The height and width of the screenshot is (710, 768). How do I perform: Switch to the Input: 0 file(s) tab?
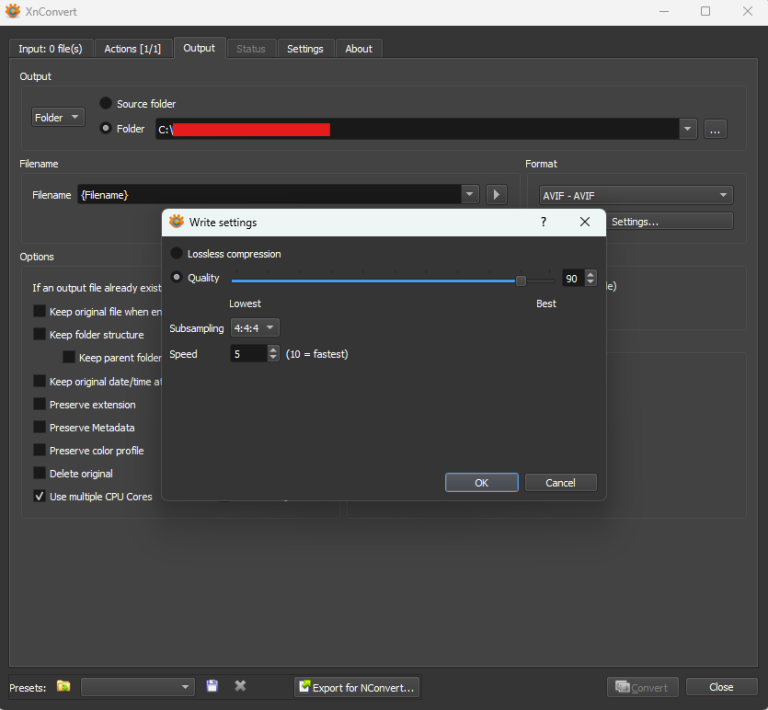pos(50,49)
